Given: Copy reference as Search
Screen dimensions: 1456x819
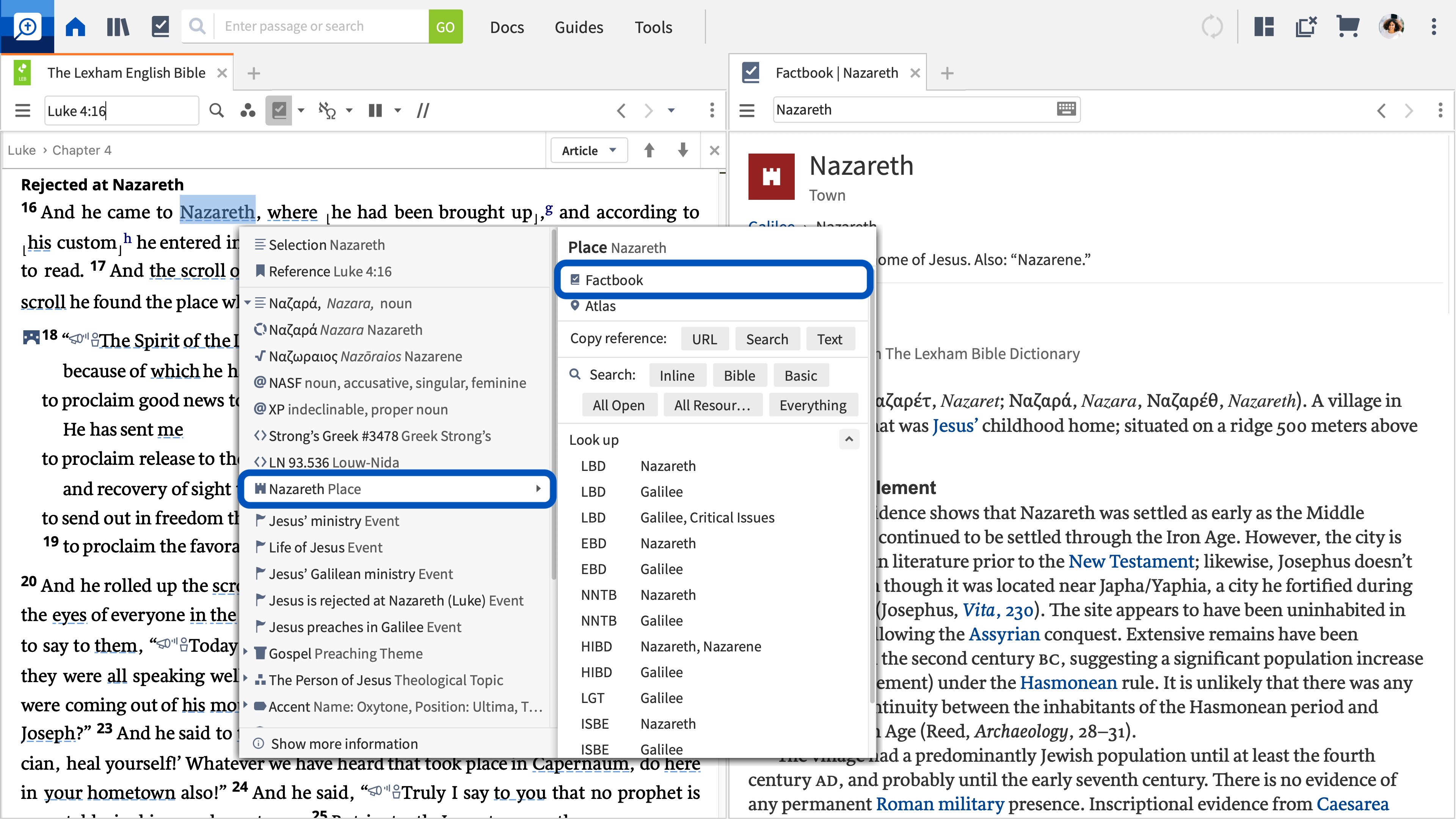Looking at the screenshot, I should [x=767, y=339].
